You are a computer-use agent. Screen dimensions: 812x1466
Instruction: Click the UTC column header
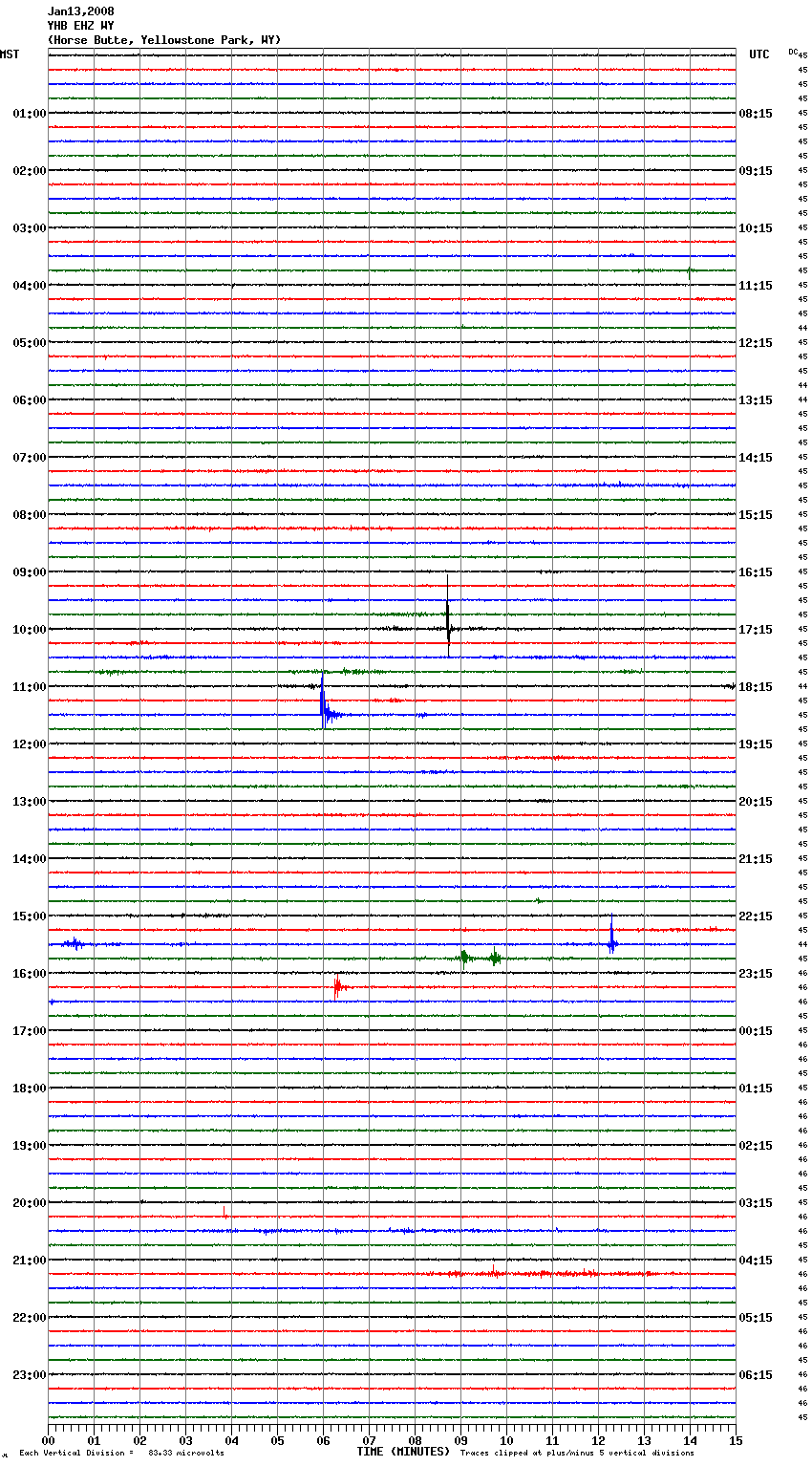click(x=759, y=54)
